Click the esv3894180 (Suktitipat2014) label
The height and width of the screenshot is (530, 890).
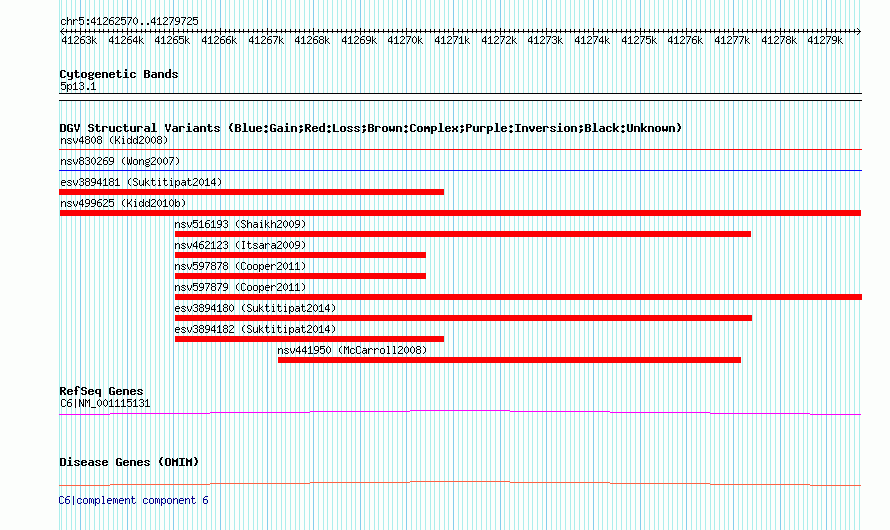[255, 308]
